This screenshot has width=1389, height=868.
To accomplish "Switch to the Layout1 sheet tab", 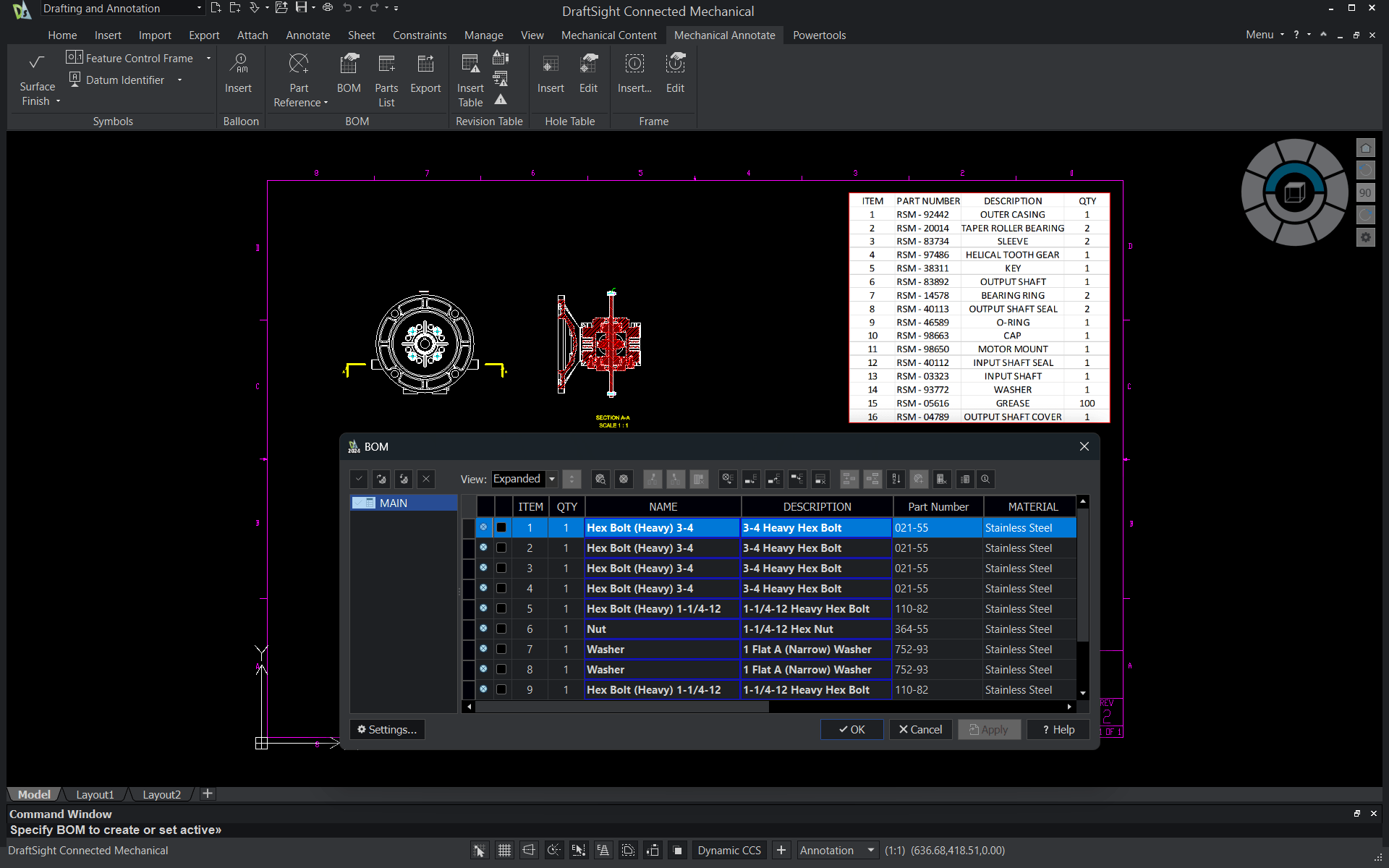I will tap(95, 794).
